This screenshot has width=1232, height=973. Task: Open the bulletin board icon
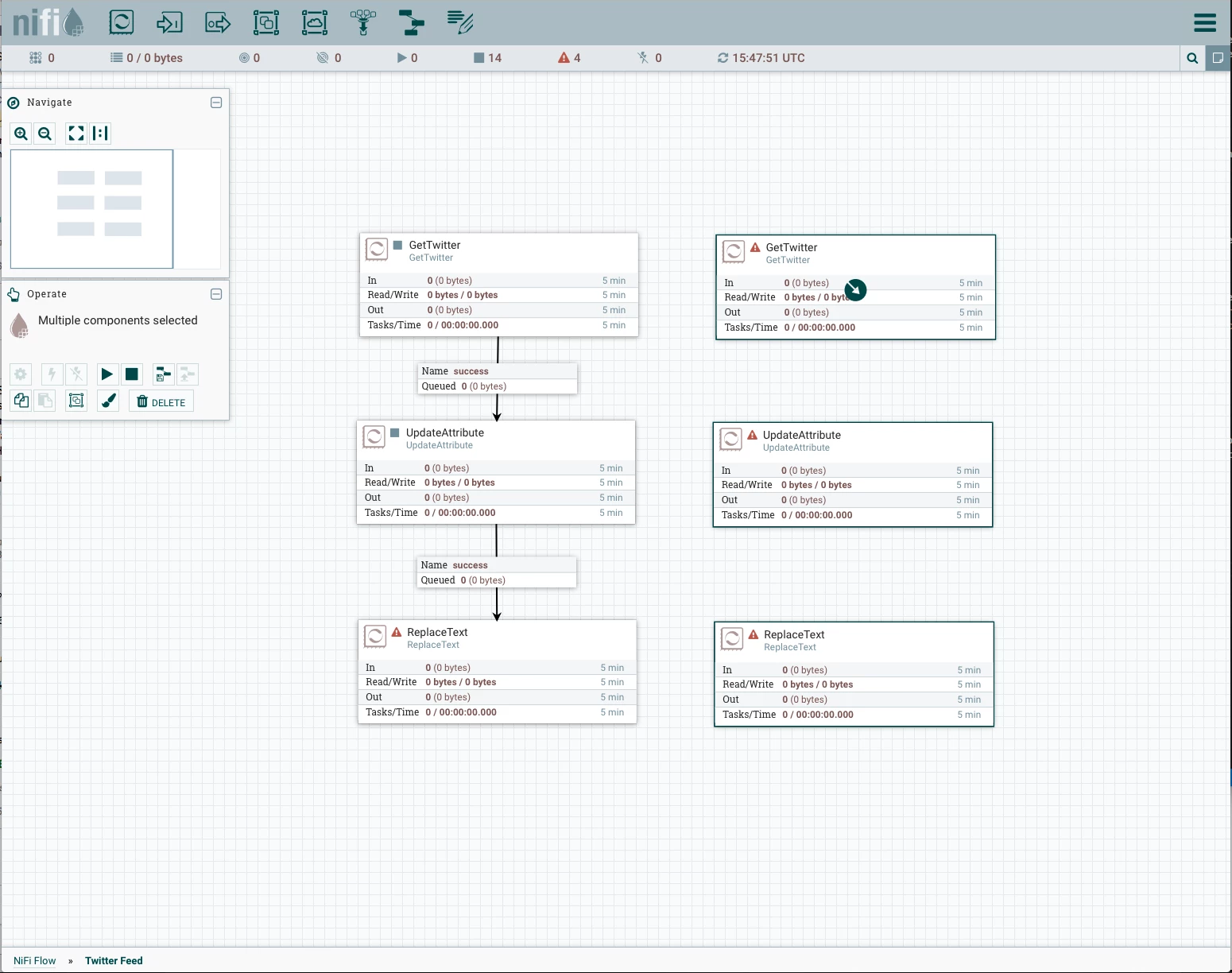point(1218,58)
